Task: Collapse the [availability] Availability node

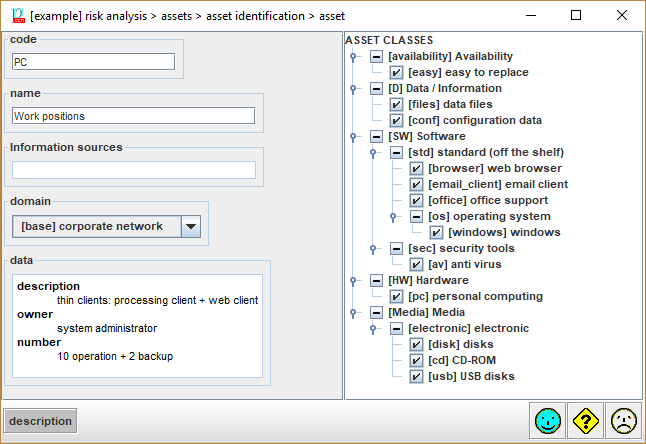Action: (x=376, y=56)
